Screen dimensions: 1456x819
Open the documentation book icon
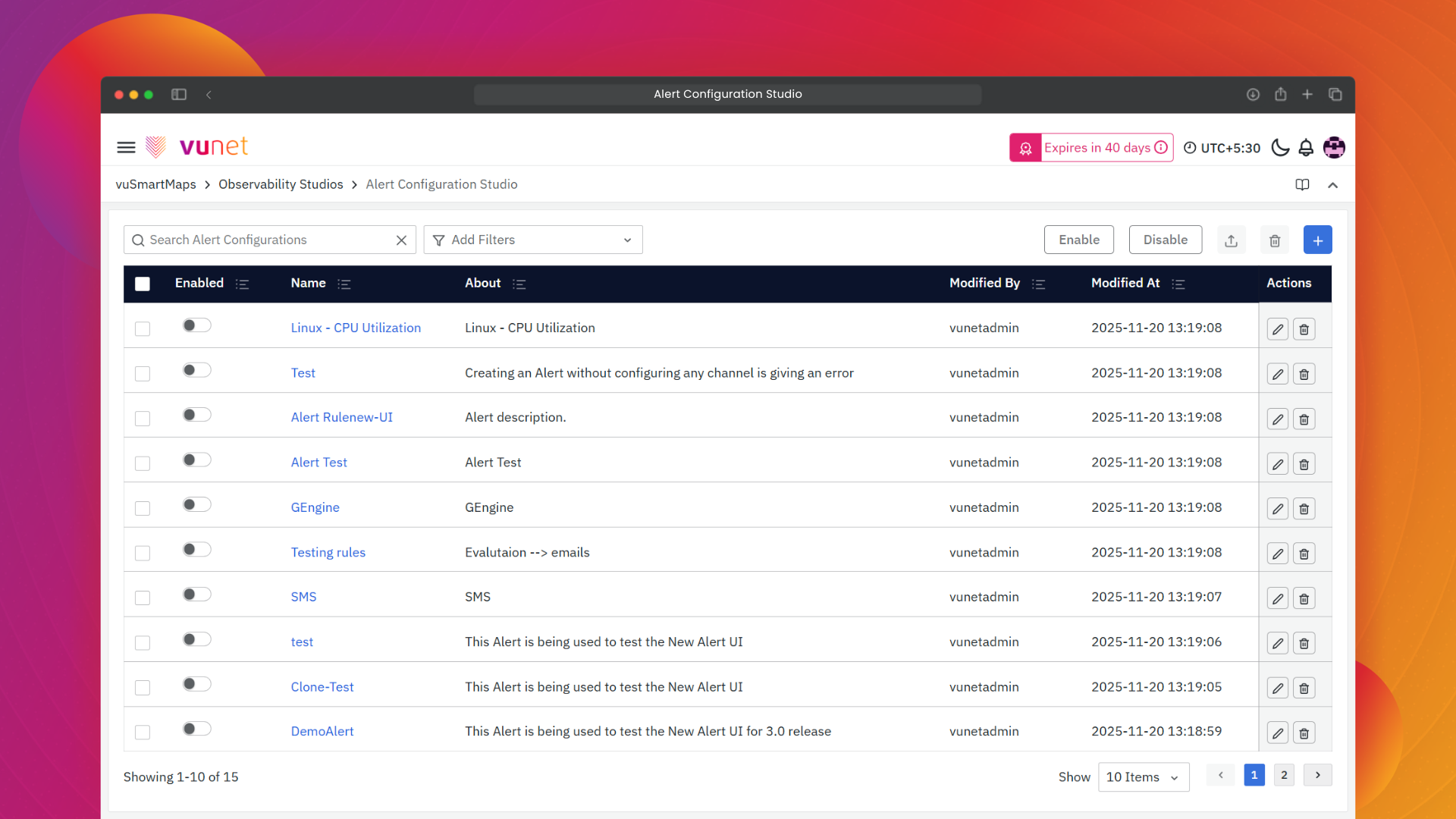(x=1302, y=185)
